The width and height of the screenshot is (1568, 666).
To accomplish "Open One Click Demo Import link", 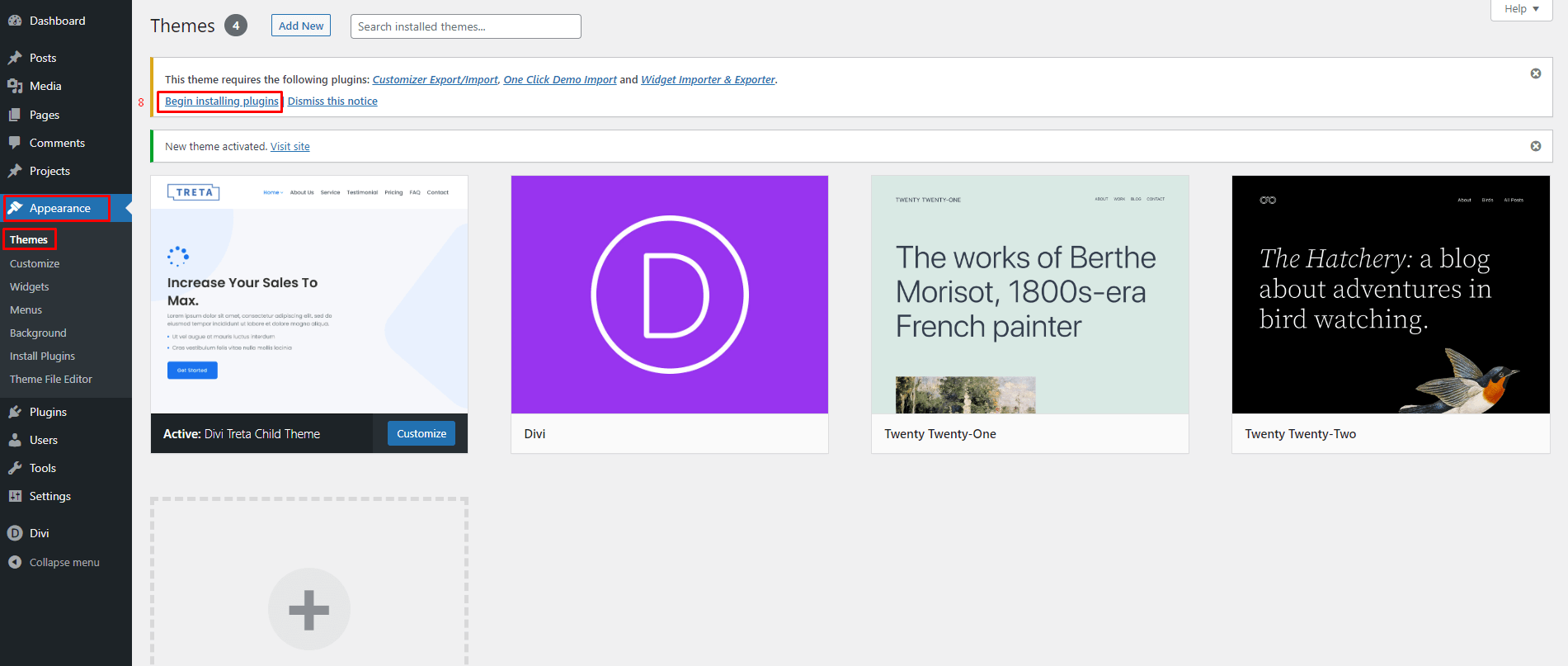I will pyautogui.click(x=560, y=80).
